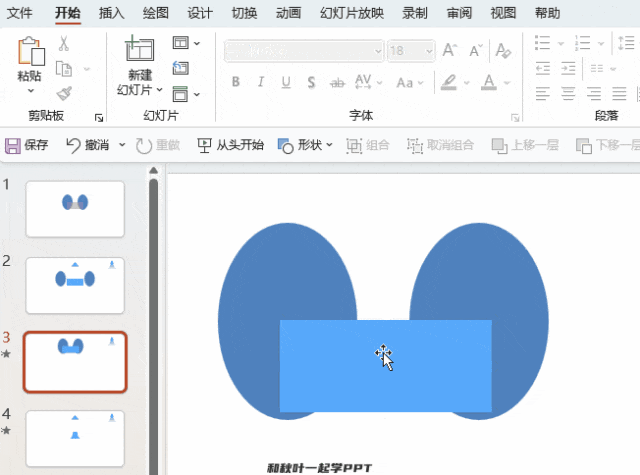
Task: Toggle italic formatting
Action: [260, 82]
